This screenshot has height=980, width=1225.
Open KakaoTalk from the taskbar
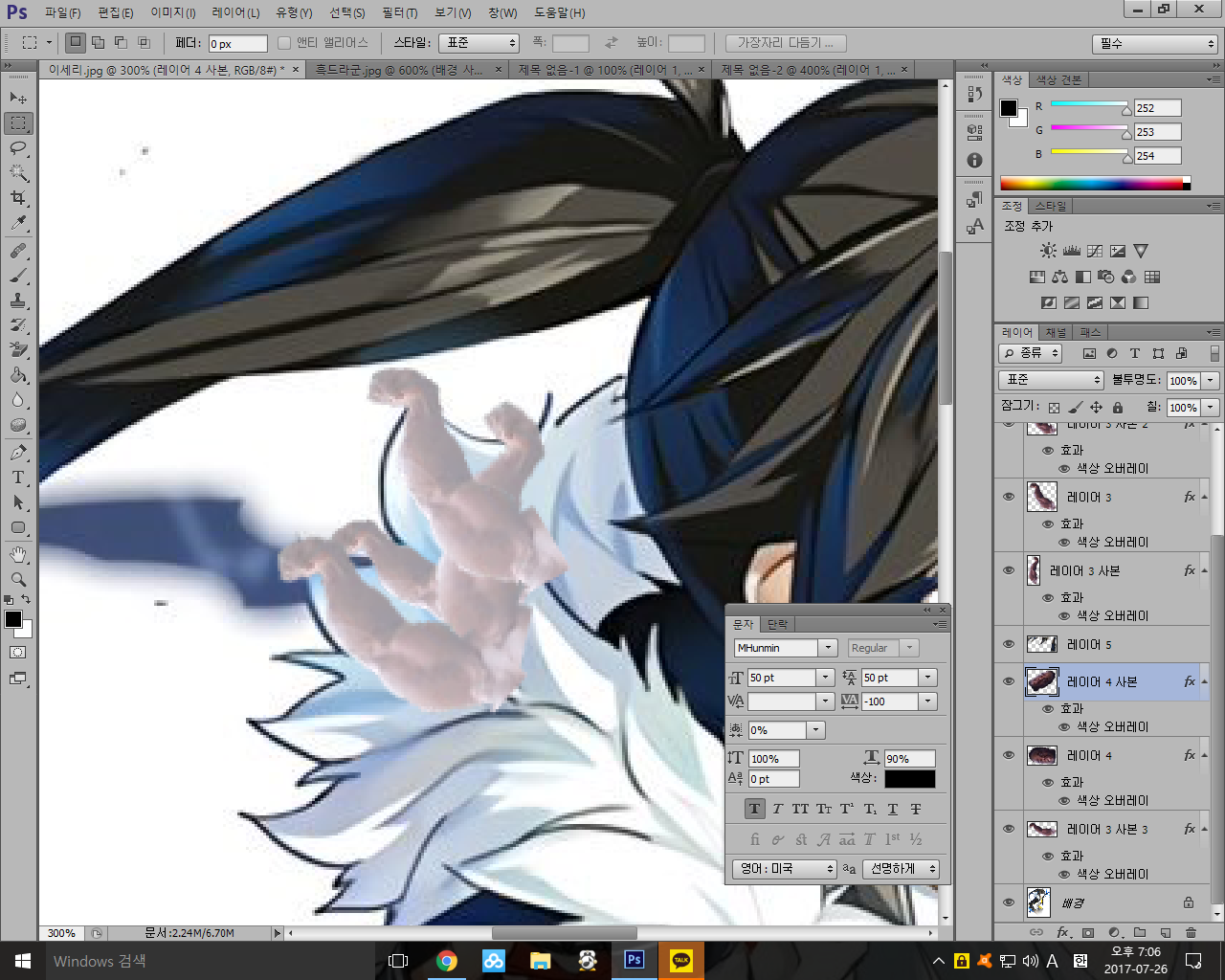click(x=681, y=961)
